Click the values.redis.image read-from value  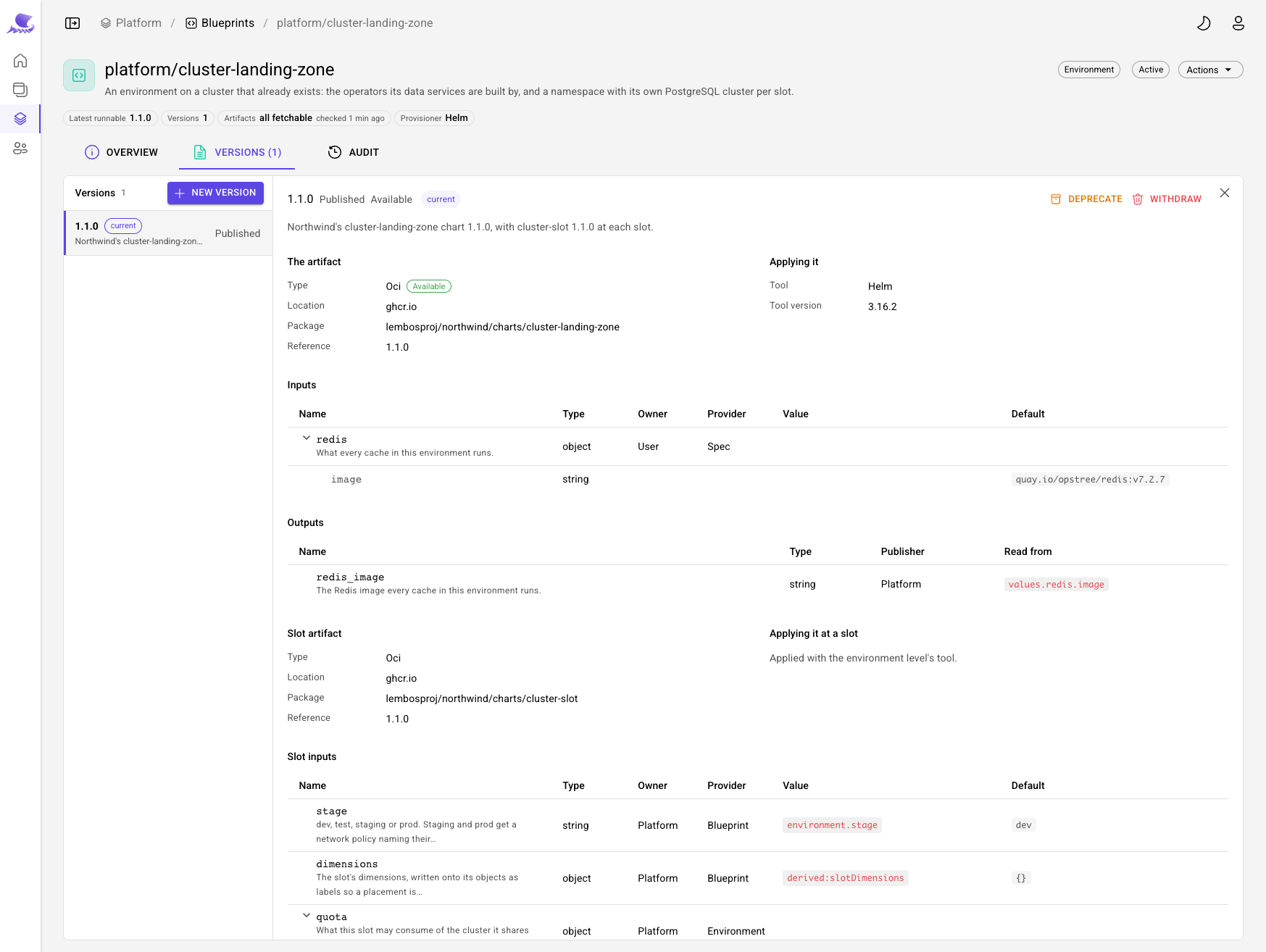[1056, 585]
